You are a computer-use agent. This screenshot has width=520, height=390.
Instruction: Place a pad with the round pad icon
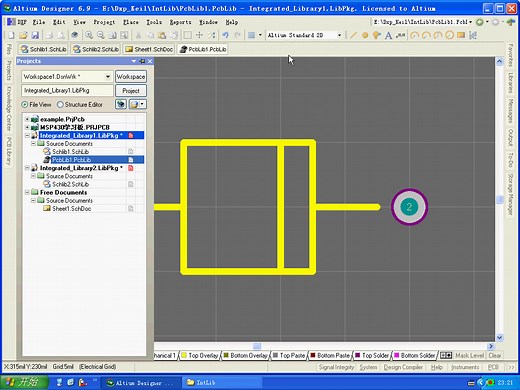365,35
